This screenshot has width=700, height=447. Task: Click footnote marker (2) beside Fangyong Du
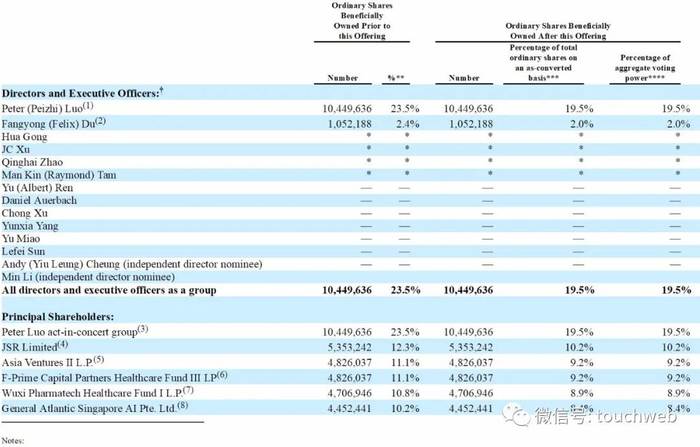point(100,121)
